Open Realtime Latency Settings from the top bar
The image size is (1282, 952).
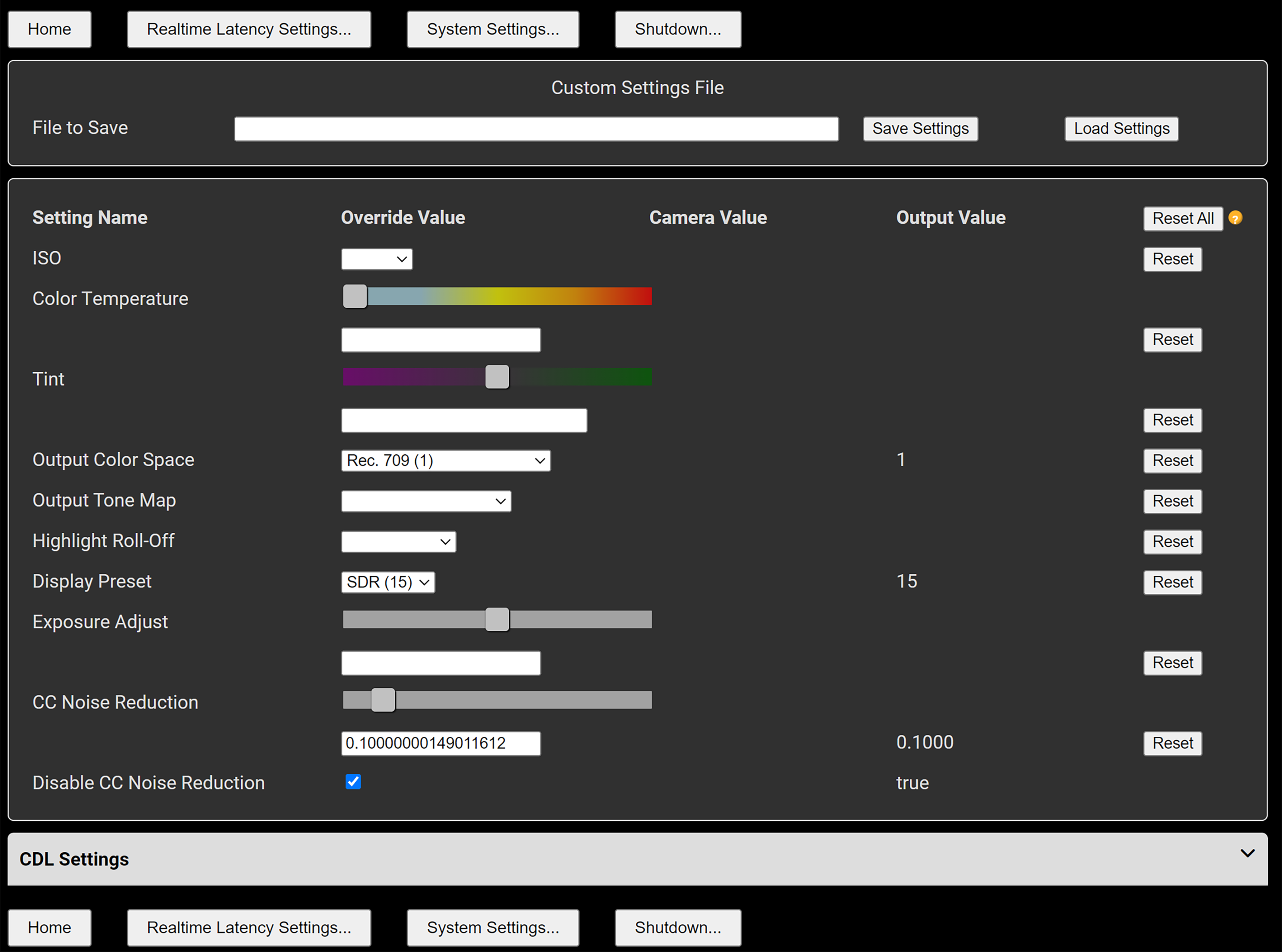[x=249, y=29]
